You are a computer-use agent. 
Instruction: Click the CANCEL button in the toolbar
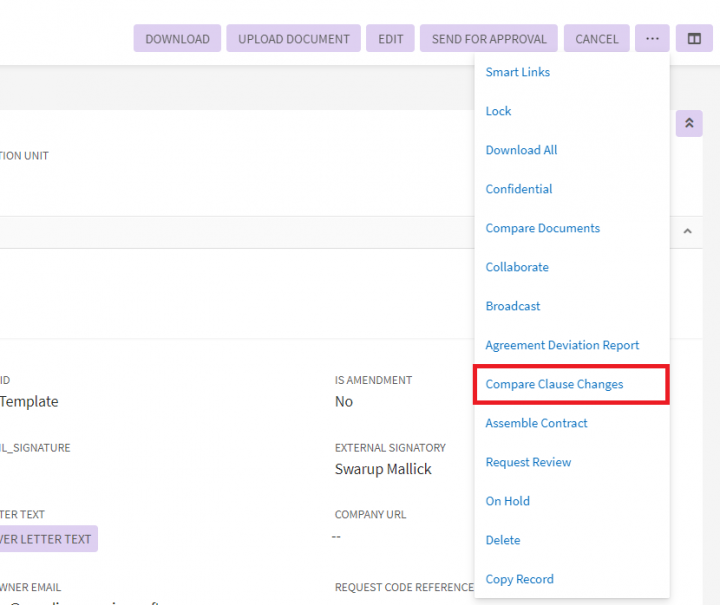pyautogui.click(x=596, y=39)
